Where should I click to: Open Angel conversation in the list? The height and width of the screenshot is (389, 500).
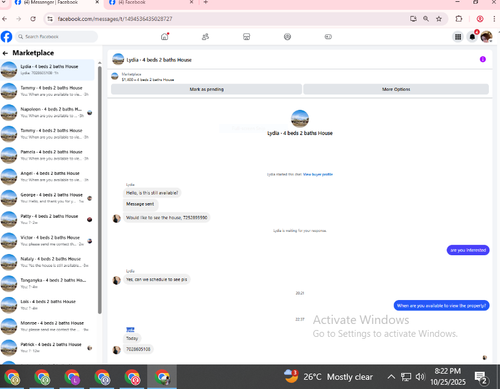click(x=47, y=176)
